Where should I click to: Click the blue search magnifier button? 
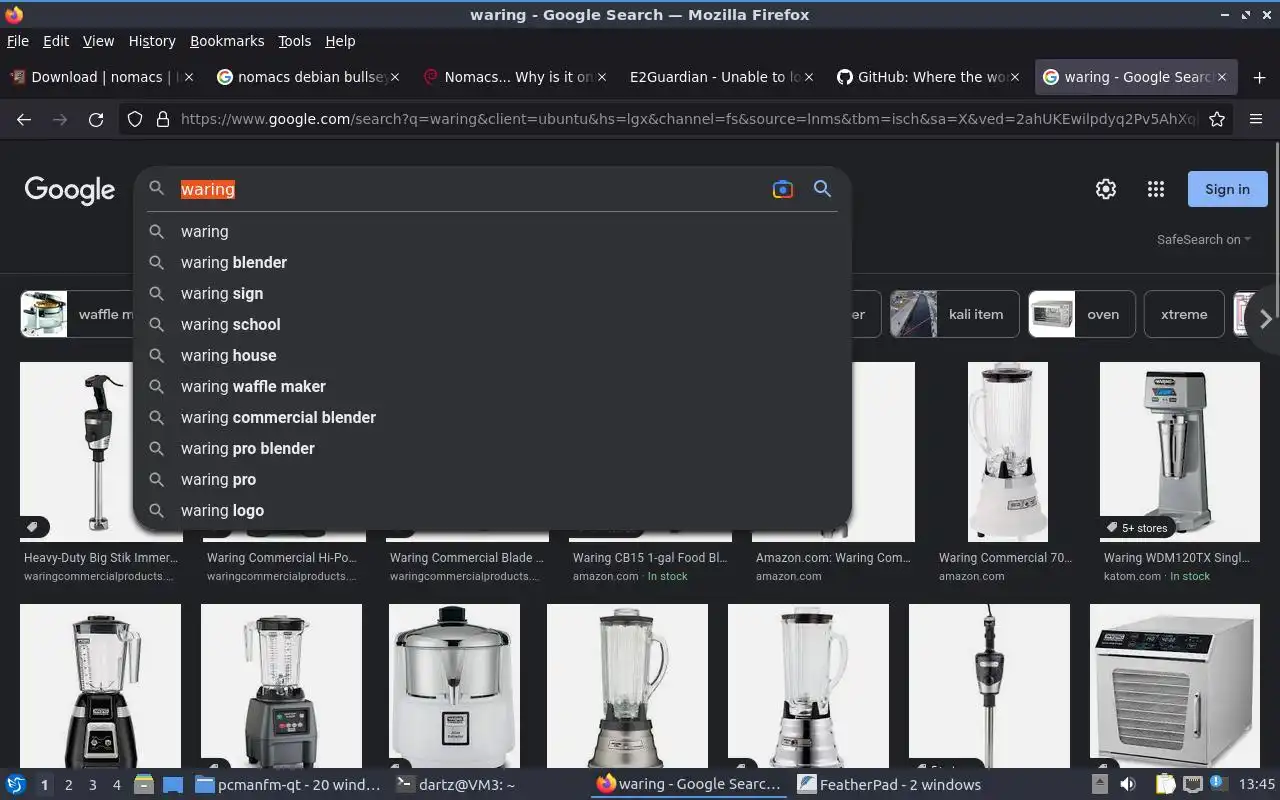822,189
